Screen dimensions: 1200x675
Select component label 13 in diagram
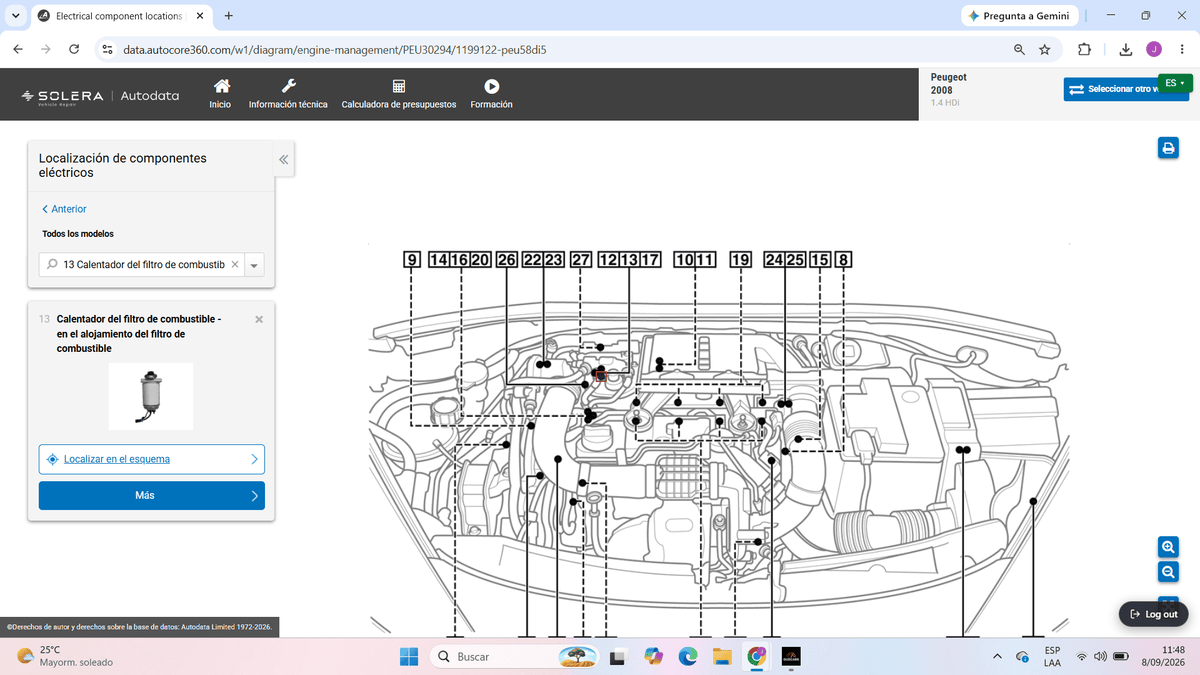[630, 260]
